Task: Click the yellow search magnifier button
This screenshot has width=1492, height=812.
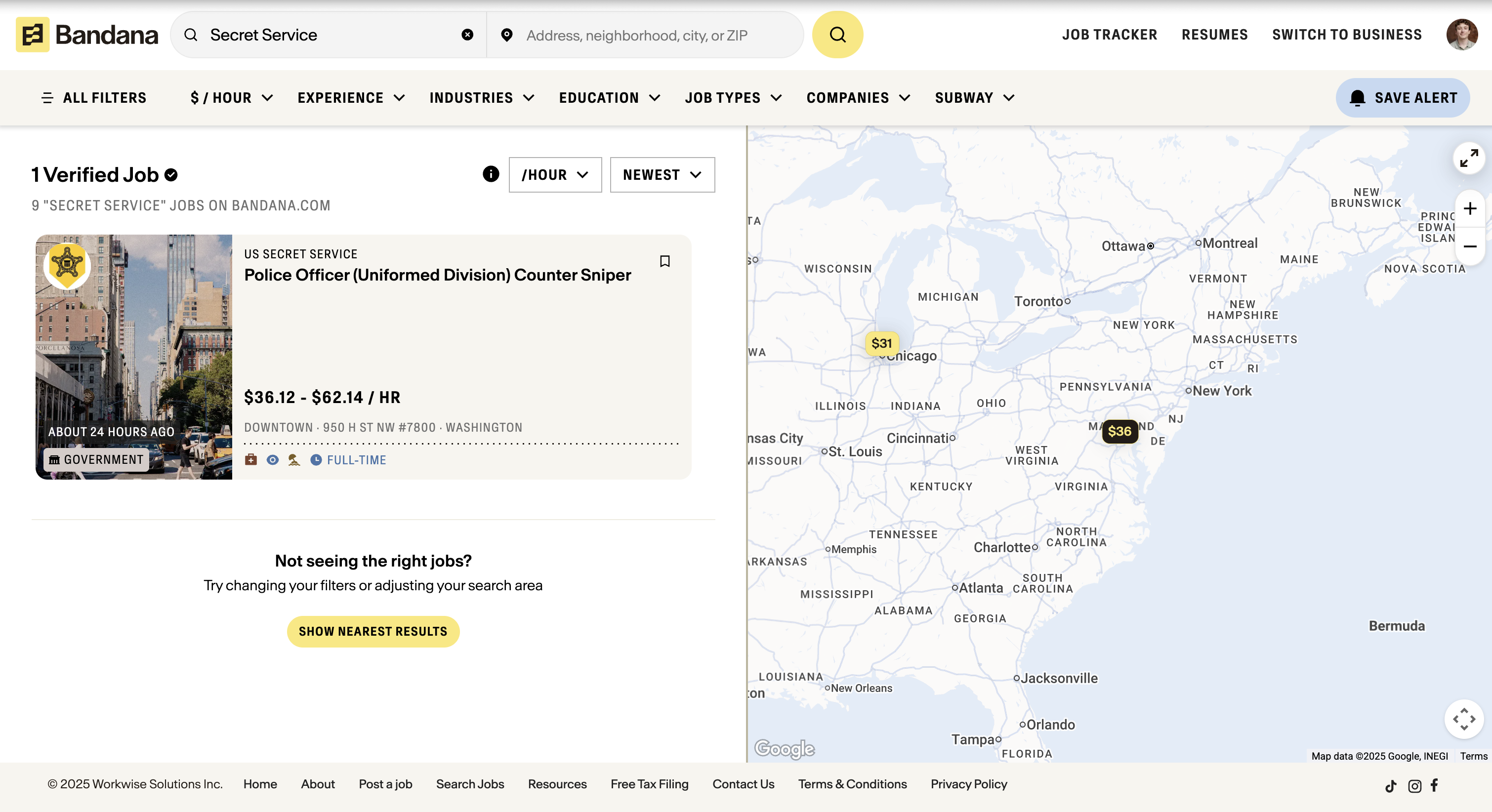Action: 837,35
